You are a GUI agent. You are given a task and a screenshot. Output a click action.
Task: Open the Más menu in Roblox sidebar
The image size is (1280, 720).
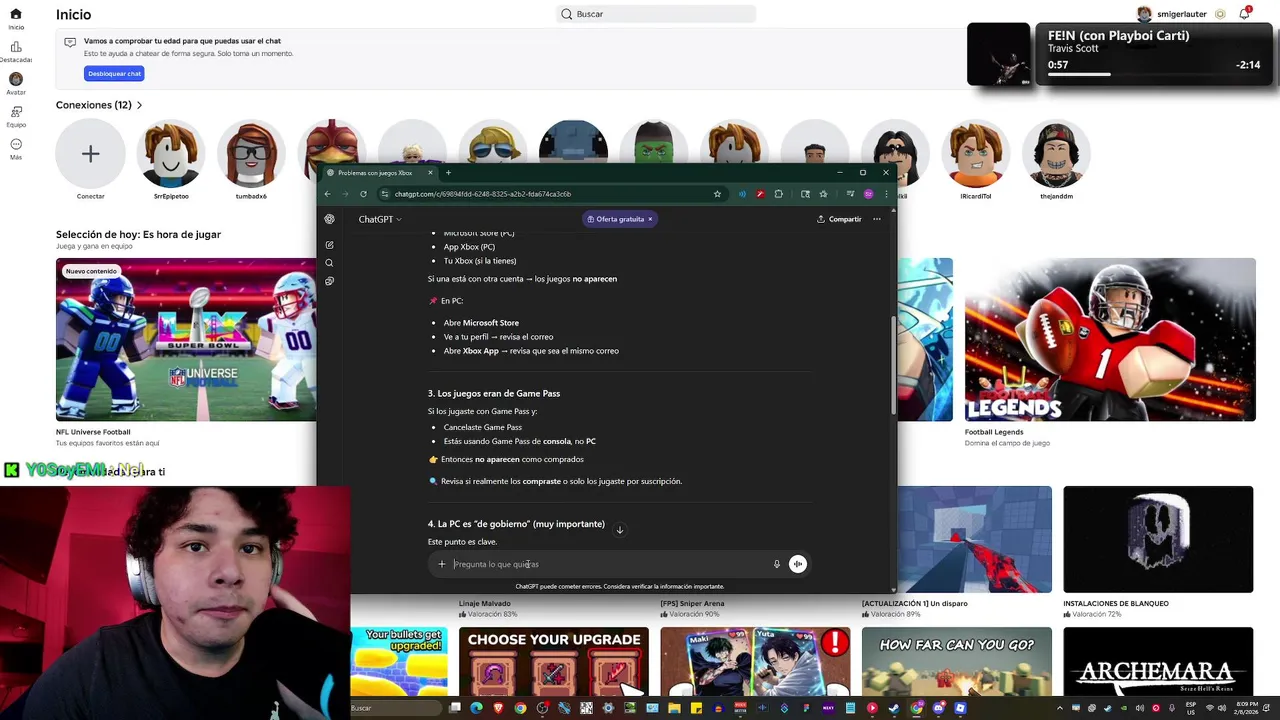click(15, 149)
